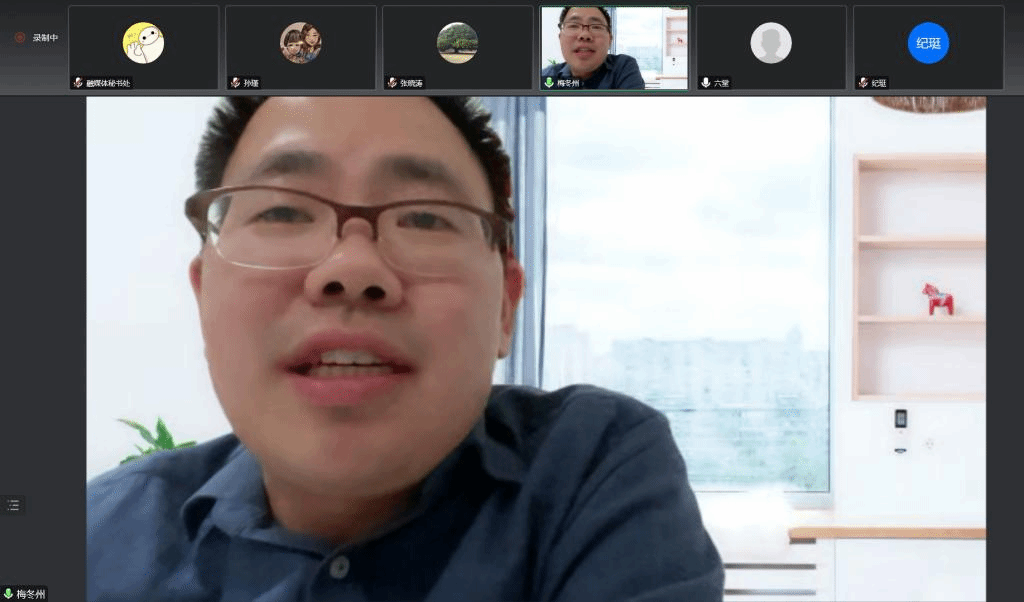Click the main speaker video area
The image size is (1024, 602).
(535, 350)
